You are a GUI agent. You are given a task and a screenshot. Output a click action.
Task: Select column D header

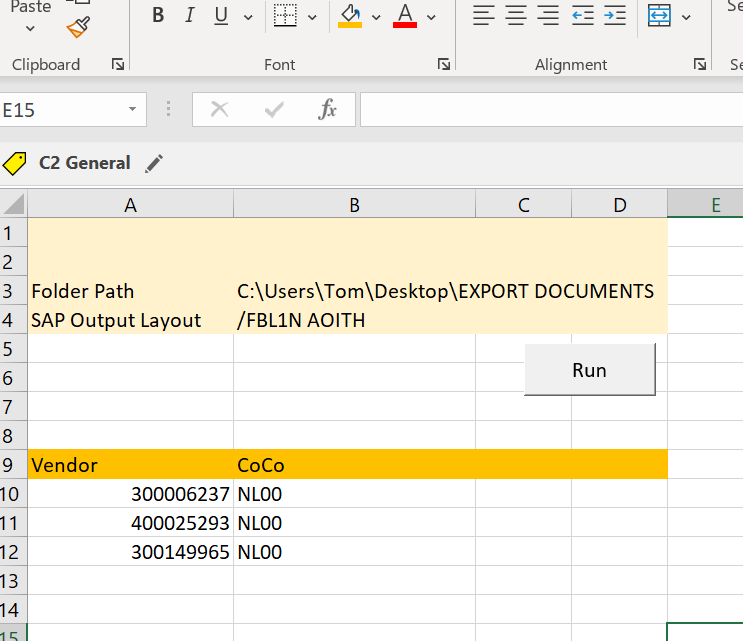620,205
